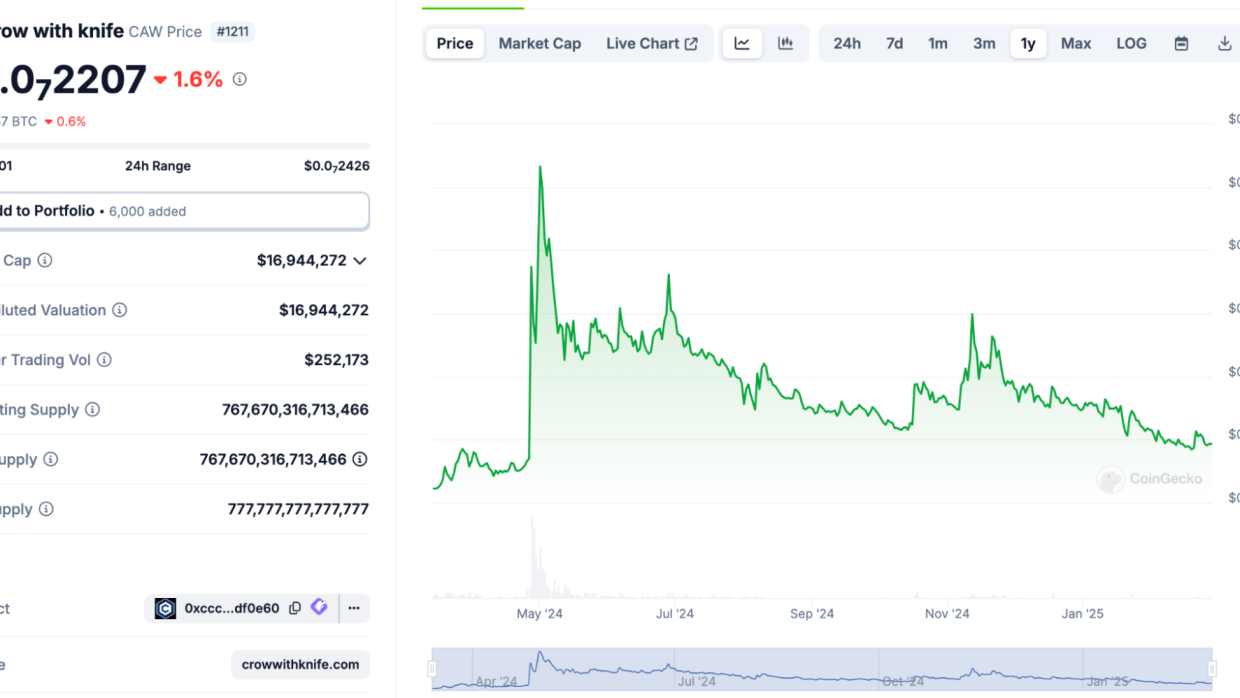1240x698 pixels.
Task: Click Nov '24 axis label on chart
Action: point(947,613)
